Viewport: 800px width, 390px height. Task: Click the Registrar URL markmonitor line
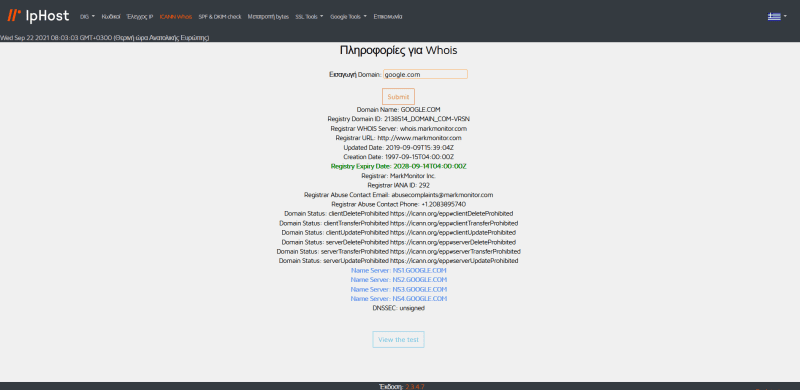point(398,138)
